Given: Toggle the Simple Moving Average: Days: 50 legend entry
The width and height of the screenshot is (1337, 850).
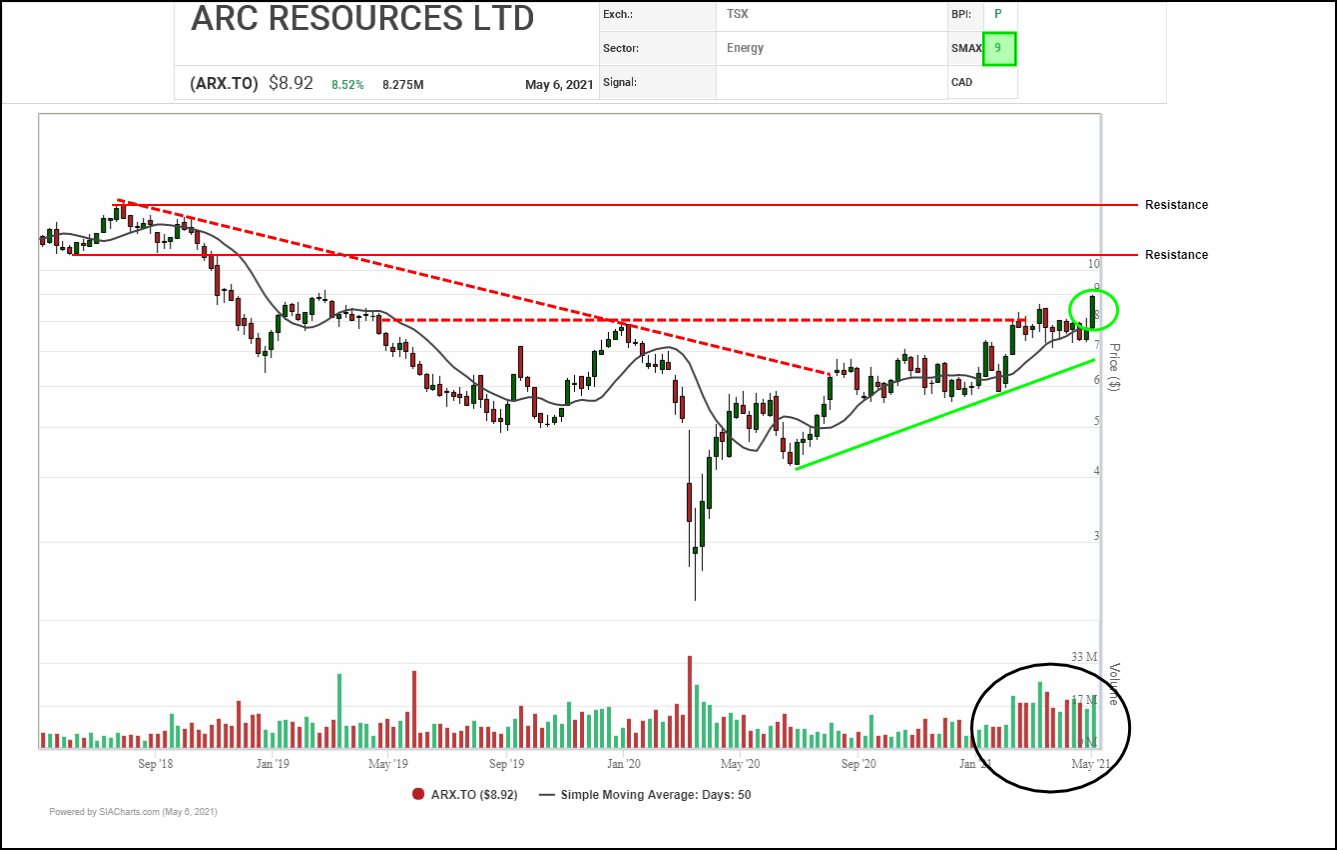Looking at the screenshot, I should pos(655,795).
